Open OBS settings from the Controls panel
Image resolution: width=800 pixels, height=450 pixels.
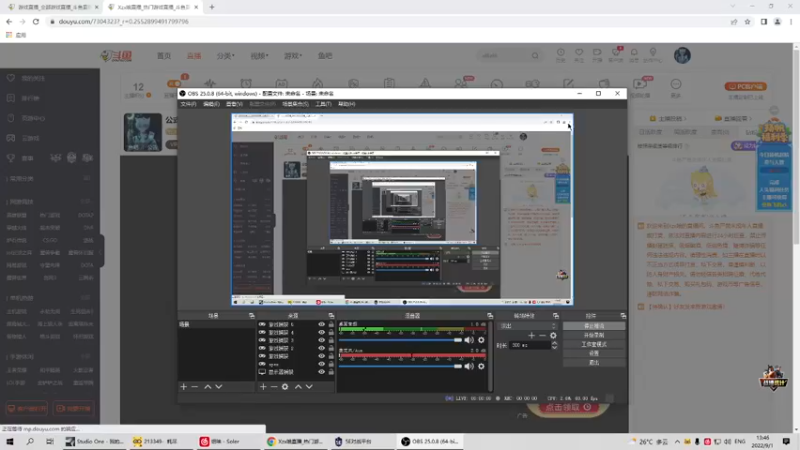594,354
